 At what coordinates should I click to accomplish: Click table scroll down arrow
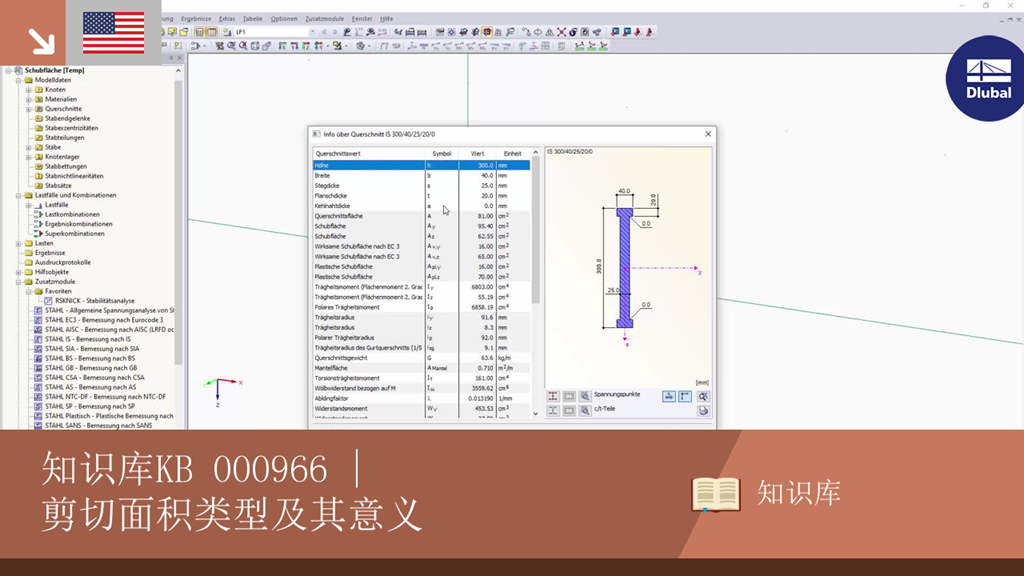pos(536,413)
